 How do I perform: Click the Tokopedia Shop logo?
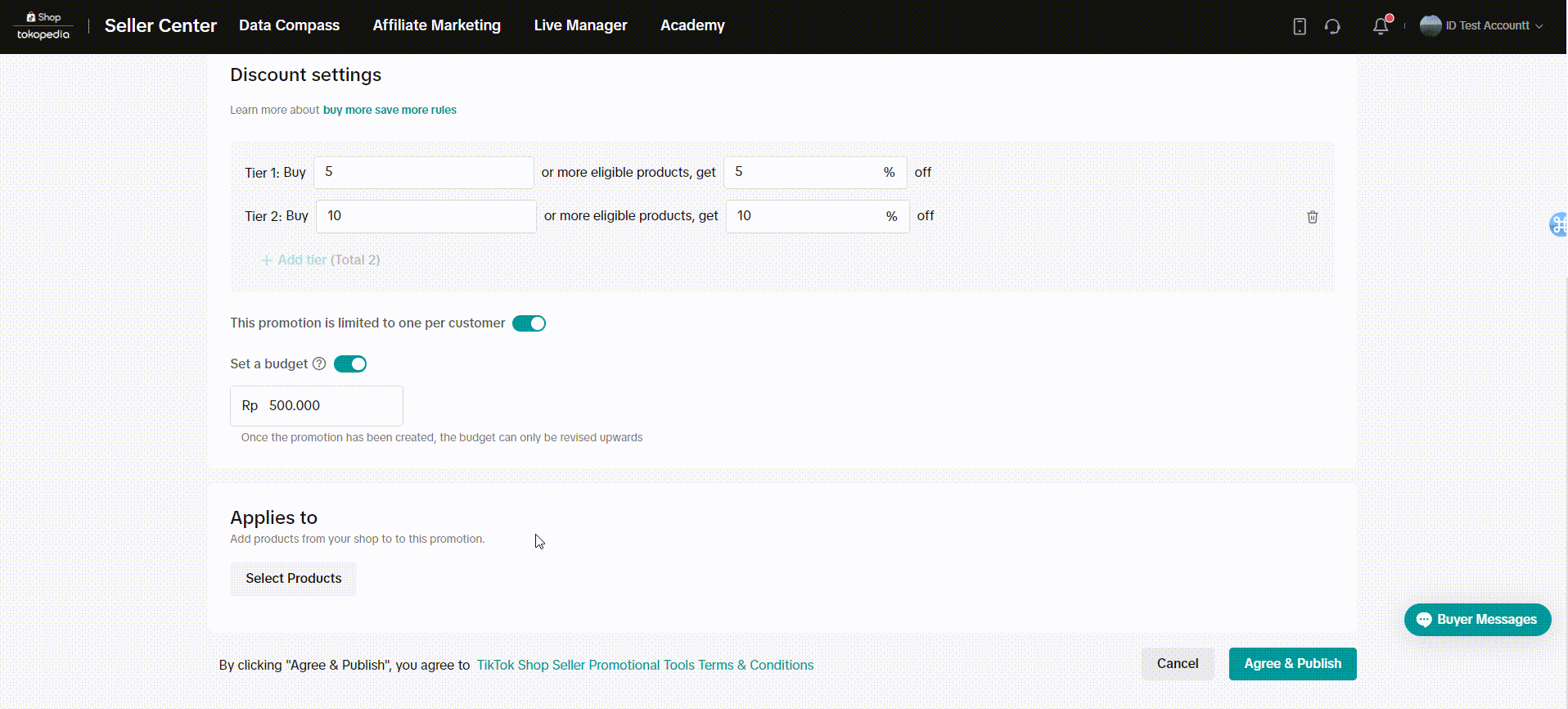point(43,26)
